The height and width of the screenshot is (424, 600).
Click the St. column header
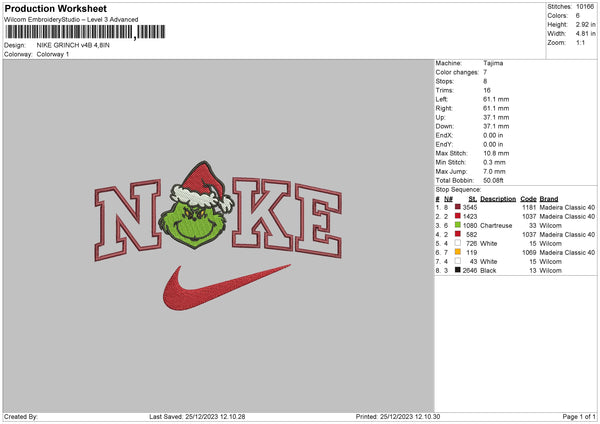click(x=473, y=199)
